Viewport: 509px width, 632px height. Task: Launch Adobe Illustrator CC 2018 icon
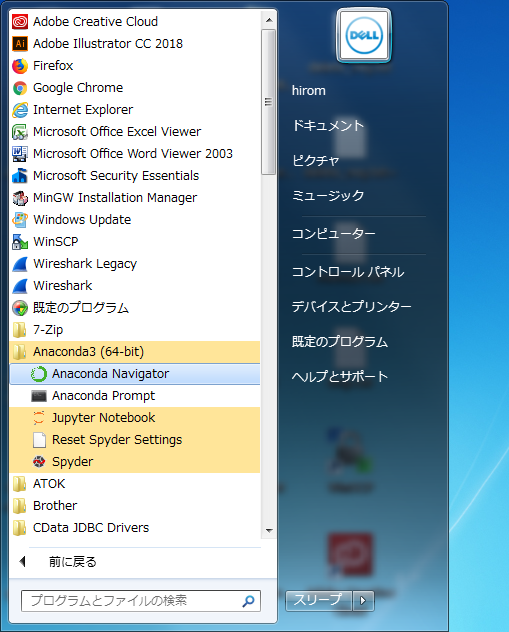(20, 44)
